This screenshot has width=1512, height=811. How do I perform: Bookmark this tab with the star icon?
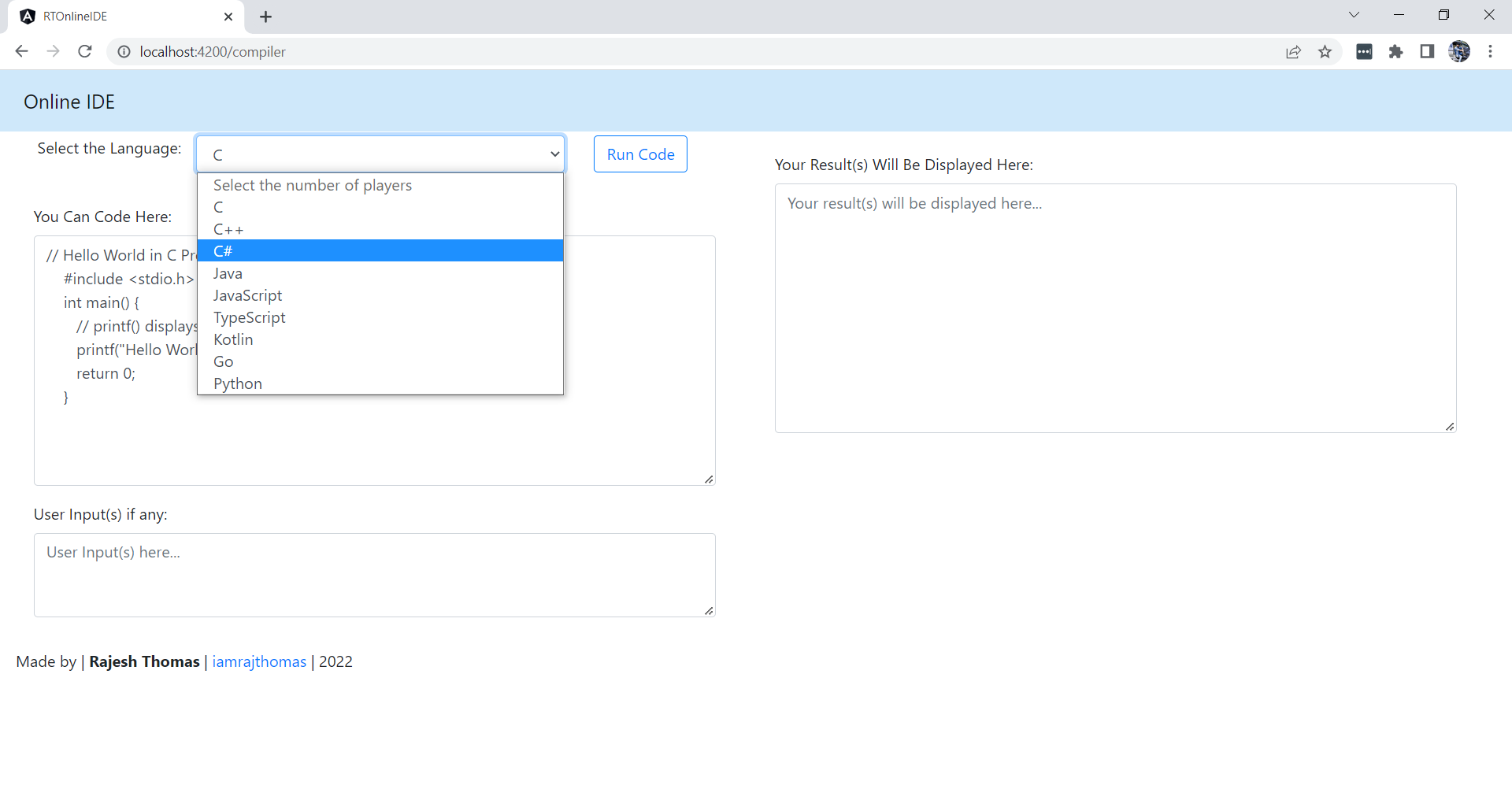pyautogui.click(x=1325, y=51)
